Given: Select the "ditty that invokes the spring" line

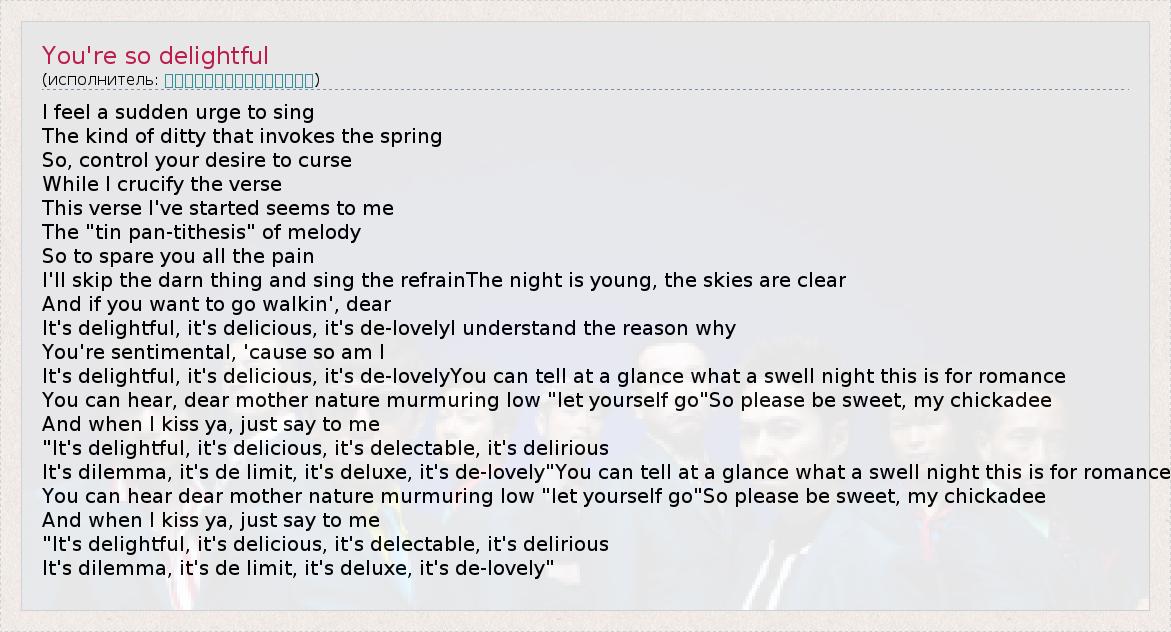Looking at the screenshot, I should point(242,136).
